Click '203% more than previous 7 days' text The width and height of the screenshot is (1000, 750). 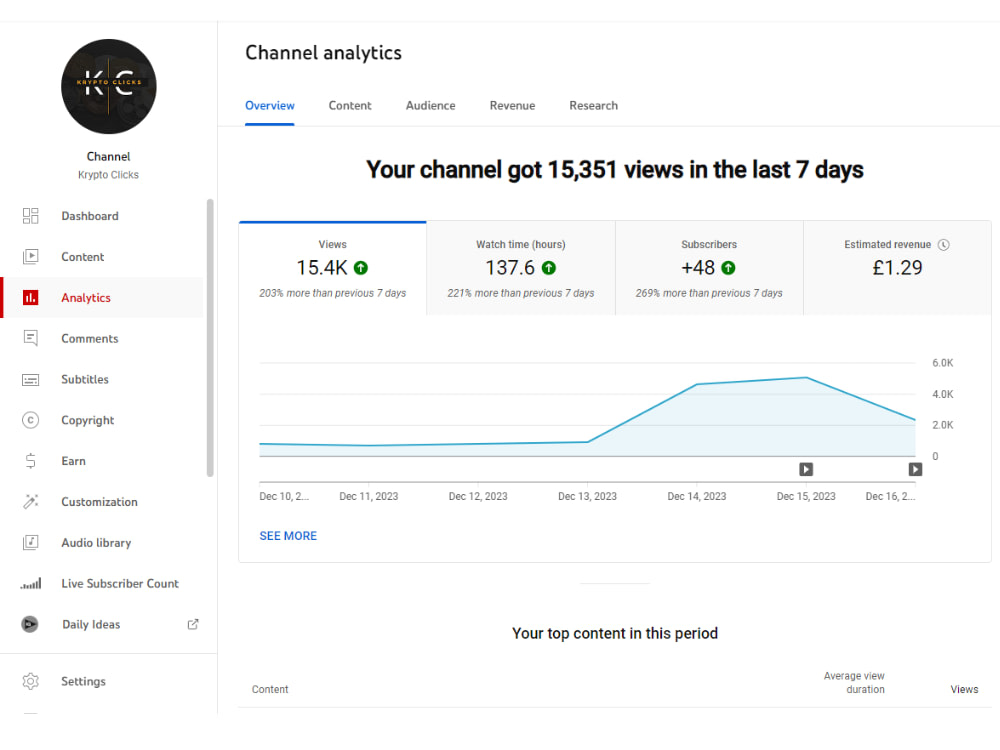[x=332, y=293]
